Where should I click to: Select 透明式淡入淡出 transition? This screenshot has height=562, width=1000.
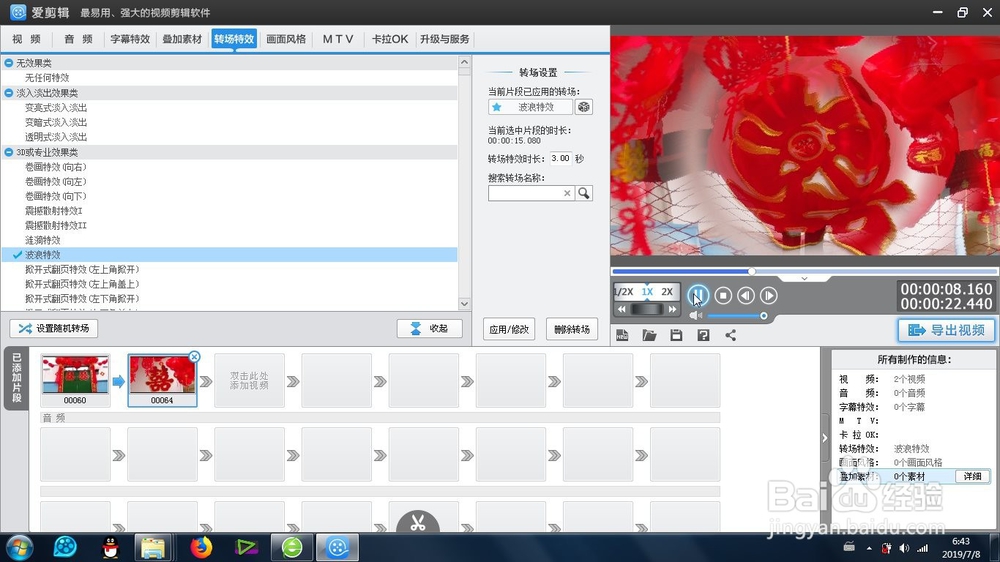click(x=56, y=137)
